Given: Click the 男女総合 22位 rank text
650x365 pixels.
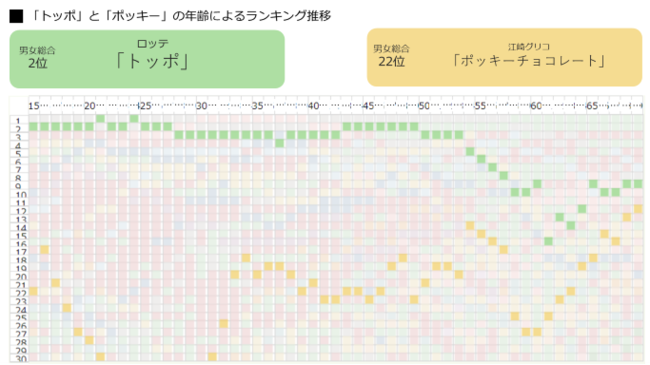Looking at the screenshot, I should (391, 56).
